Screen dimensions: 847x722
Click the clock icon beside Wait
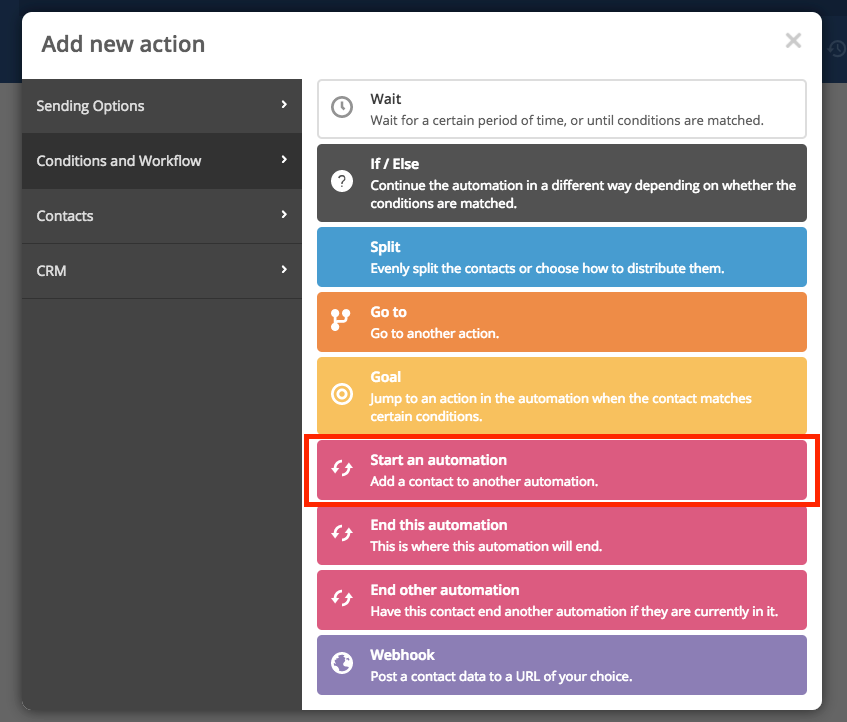[x=342, y=108]
